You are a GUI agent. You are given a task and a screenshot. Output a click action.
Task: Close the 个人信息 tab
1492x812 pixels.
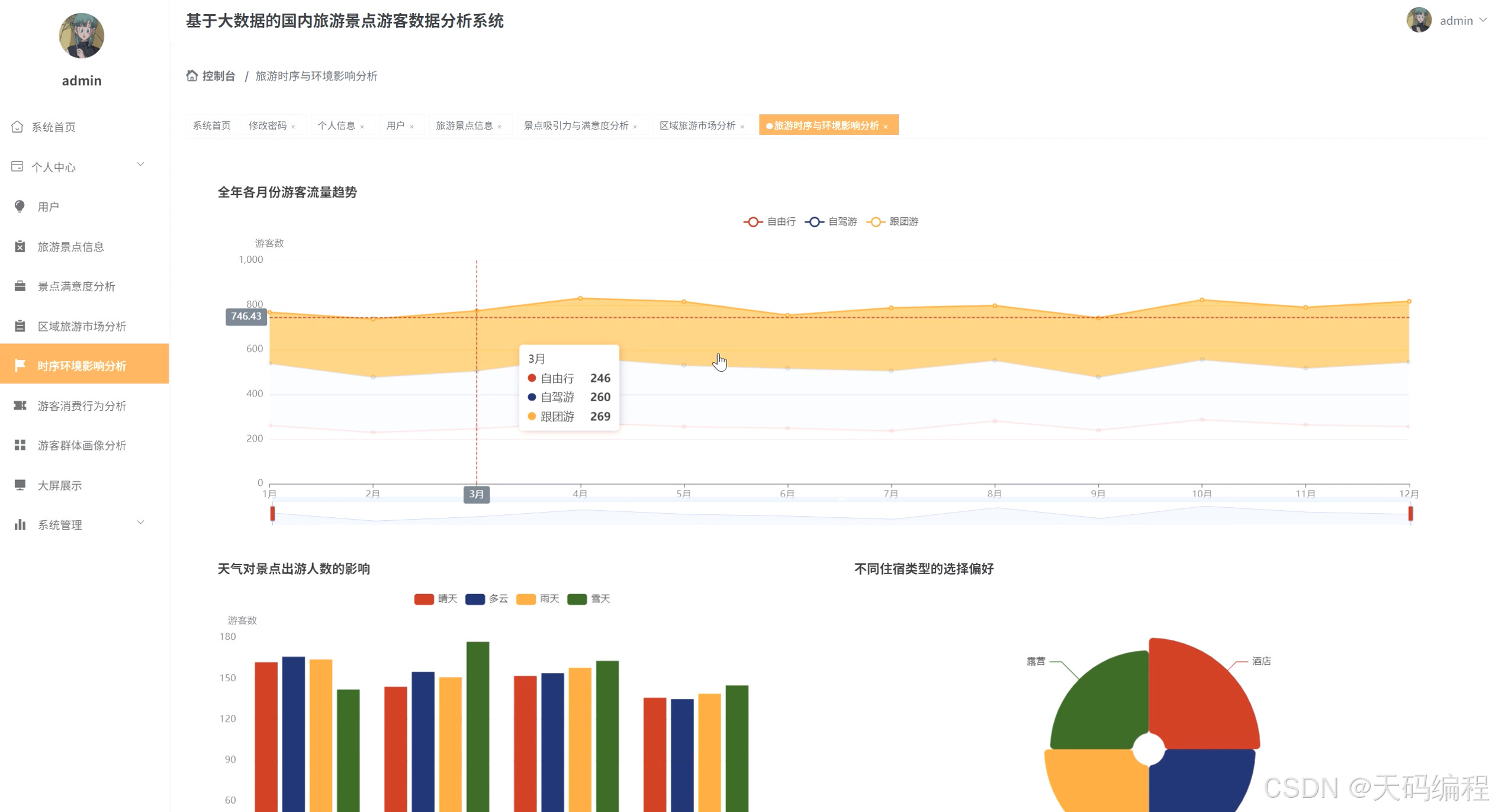(x=362, y=127)
